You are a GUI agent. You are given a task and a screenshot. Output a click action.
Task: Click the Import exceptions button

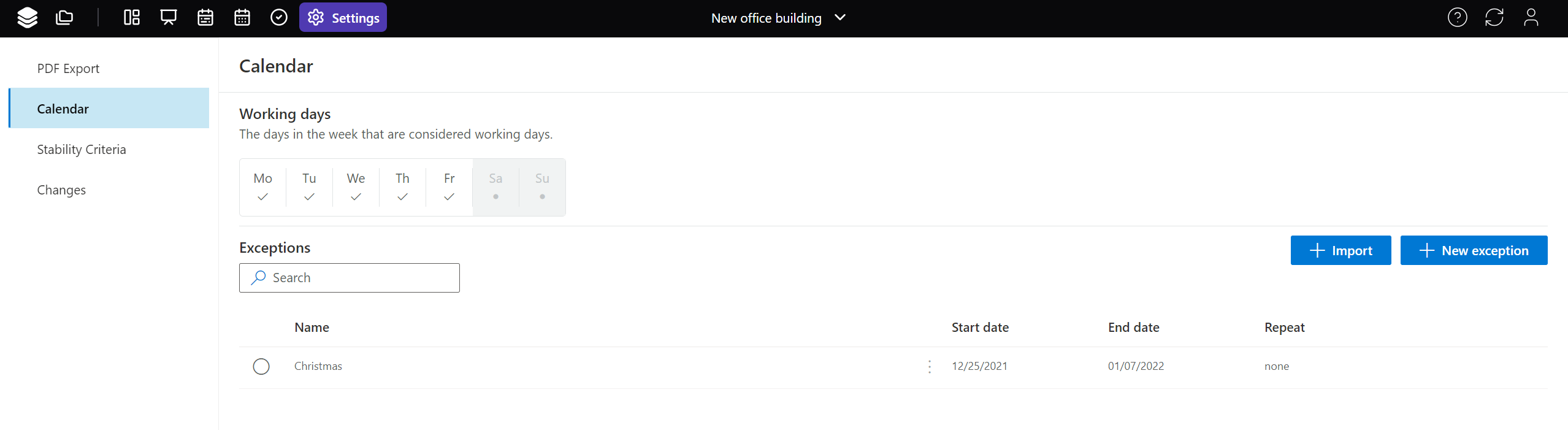[1340, 250]
